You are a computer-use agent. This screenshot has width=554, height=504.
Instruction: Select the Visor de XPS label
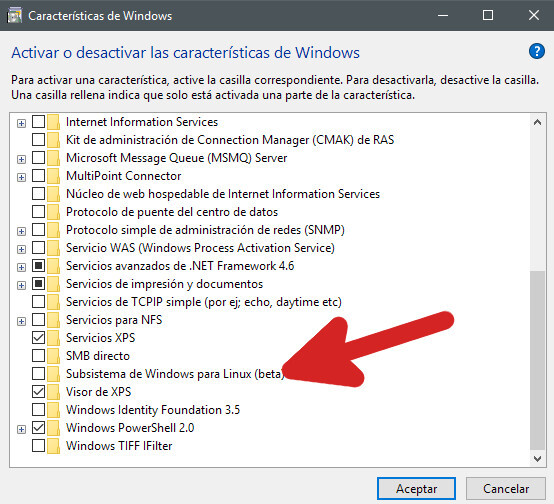[x=99, y=392]
